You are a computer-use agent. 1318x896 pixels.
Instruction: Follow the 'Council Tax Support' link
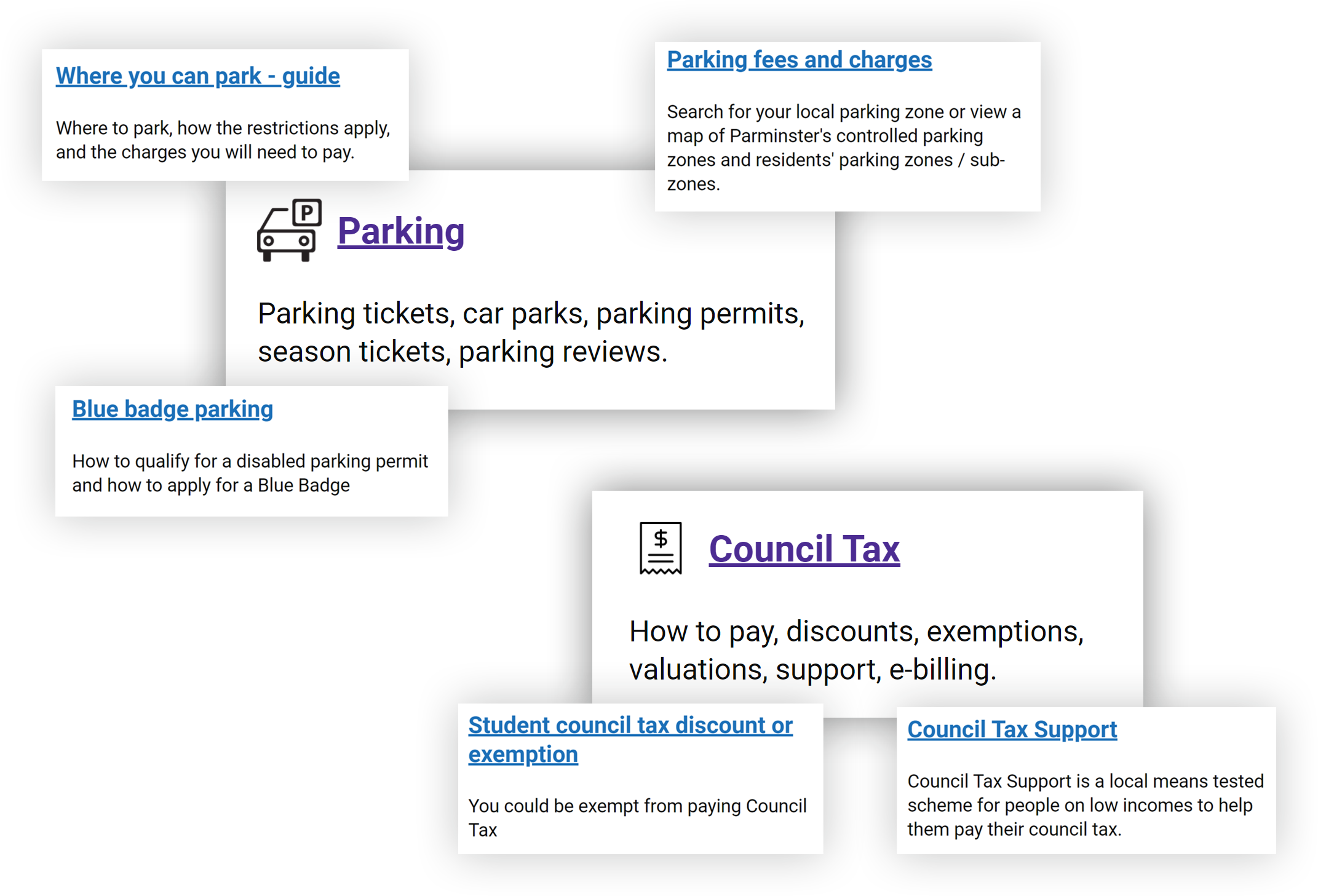click(1012, 729)
